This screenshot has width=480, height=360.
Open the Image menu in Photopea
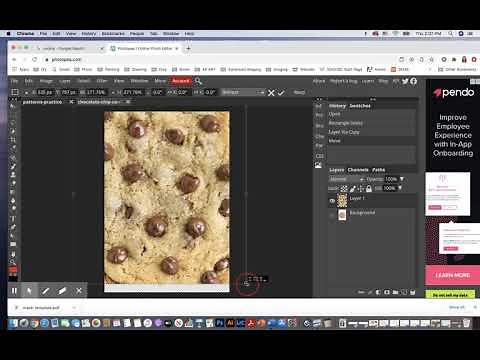pos(46,81)
